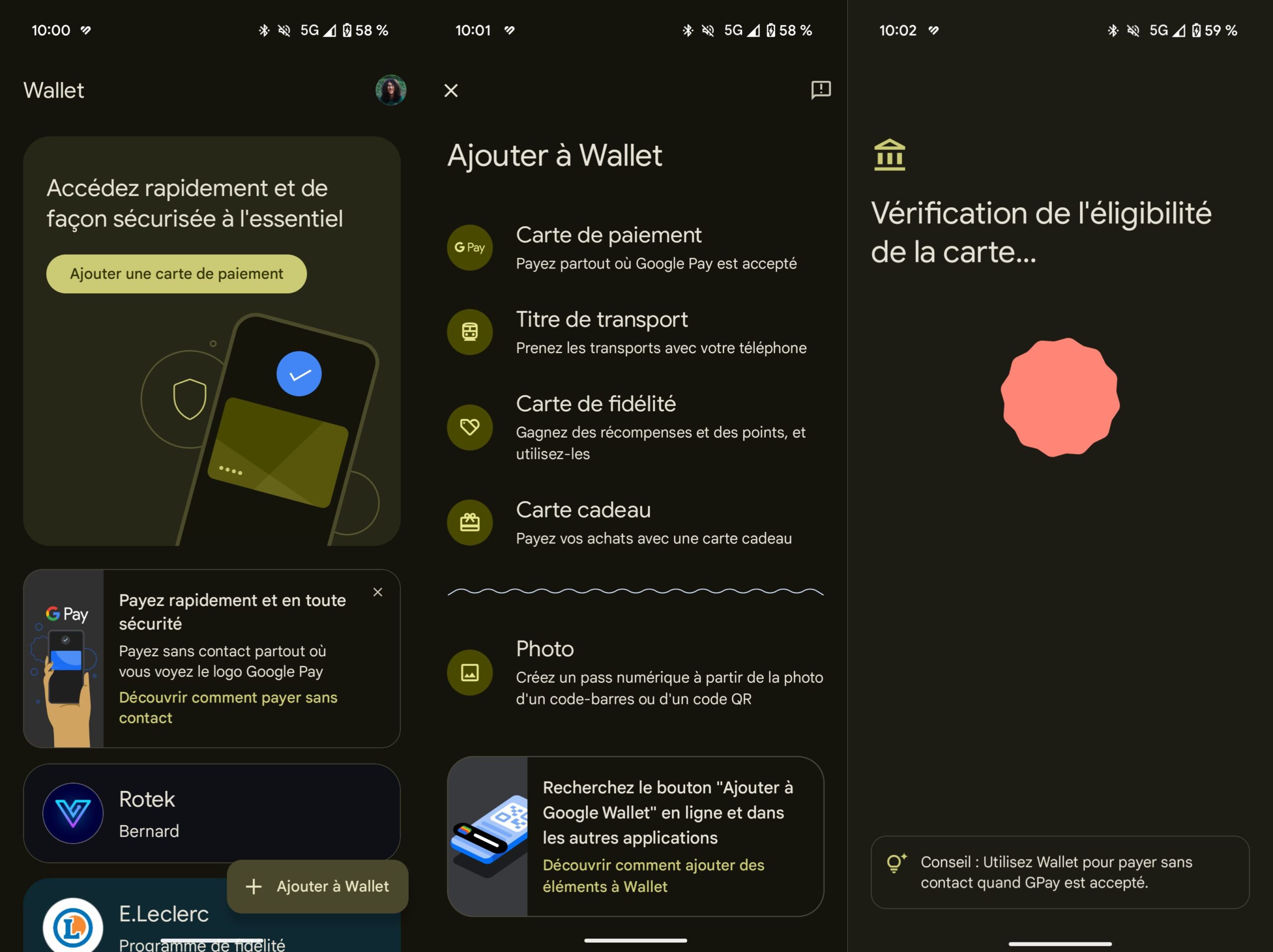This screenshot has width=1273, height=952.
Task: Tap the Conseil tip card about GPay
Action: pos(1060,872)
